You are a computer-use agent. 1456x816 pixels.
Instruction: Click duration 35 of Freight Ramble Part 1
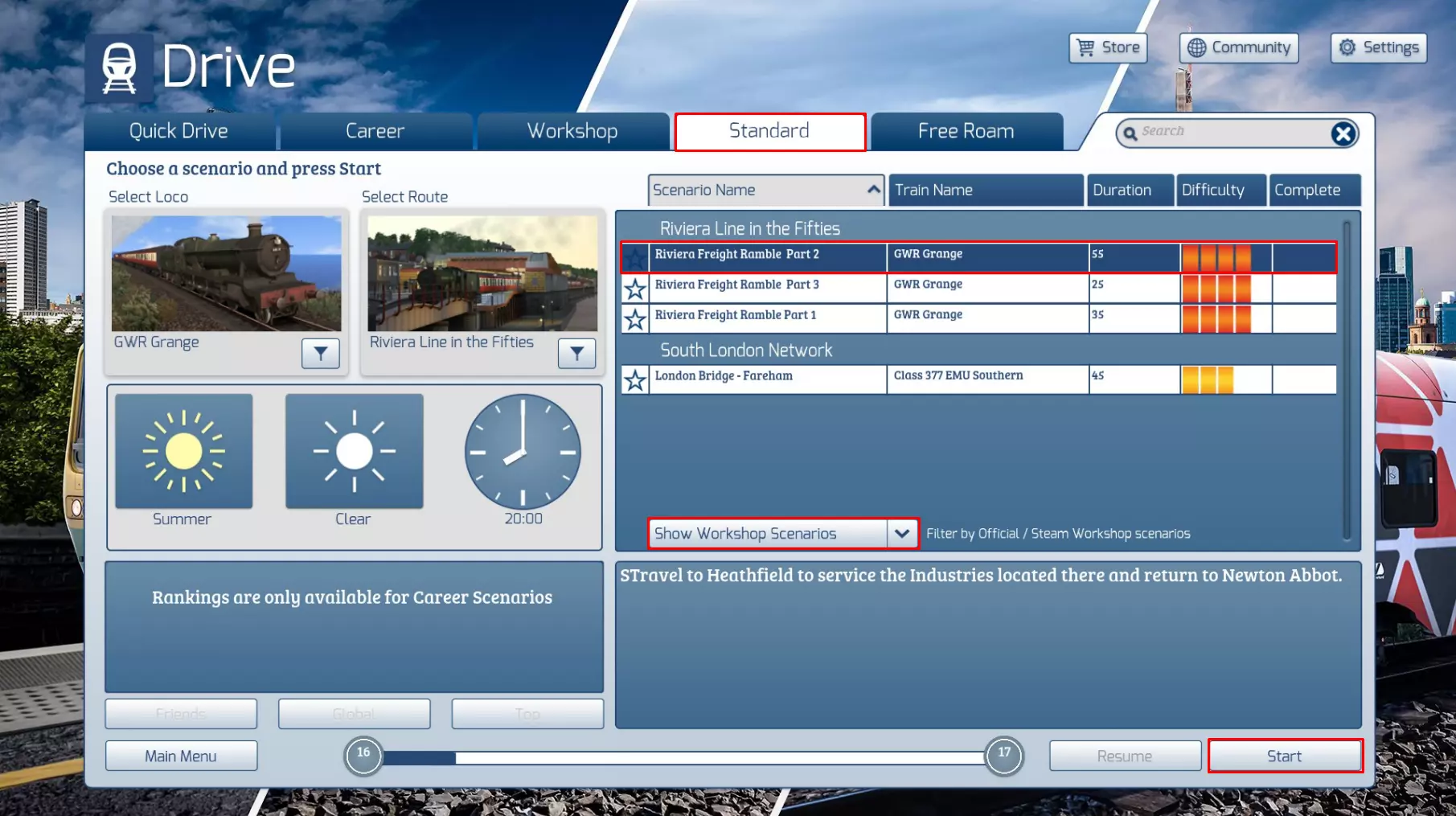point(1097,315)
